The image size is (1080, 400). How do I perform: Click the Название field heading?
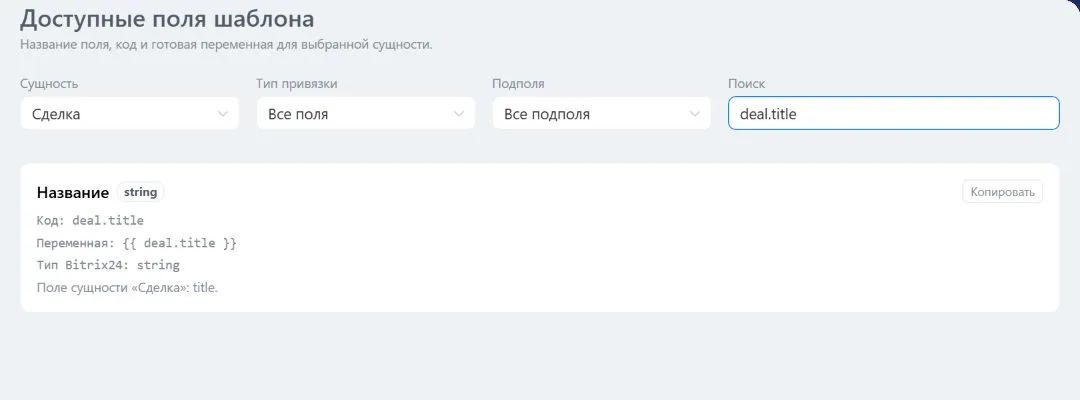[73, 193]
